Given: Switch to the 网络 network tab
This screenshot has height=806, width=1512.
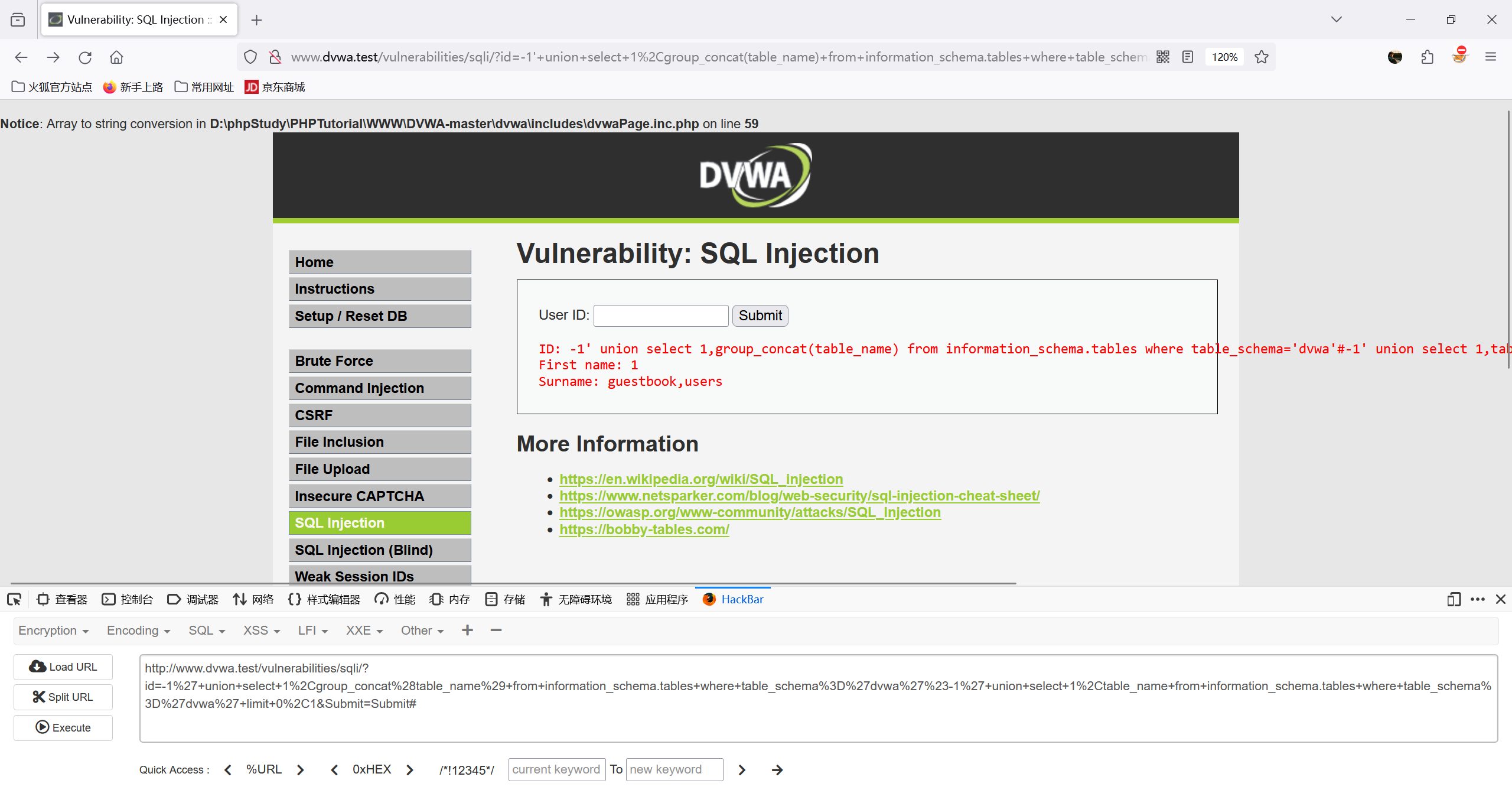Looking at the screenshot, I should point(253,599).
